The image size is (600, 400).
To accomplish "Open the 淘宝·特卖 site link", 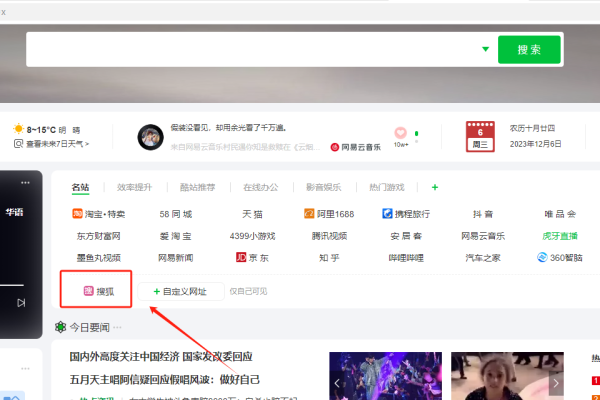I will pyautogui.click(x=99, y=214).
